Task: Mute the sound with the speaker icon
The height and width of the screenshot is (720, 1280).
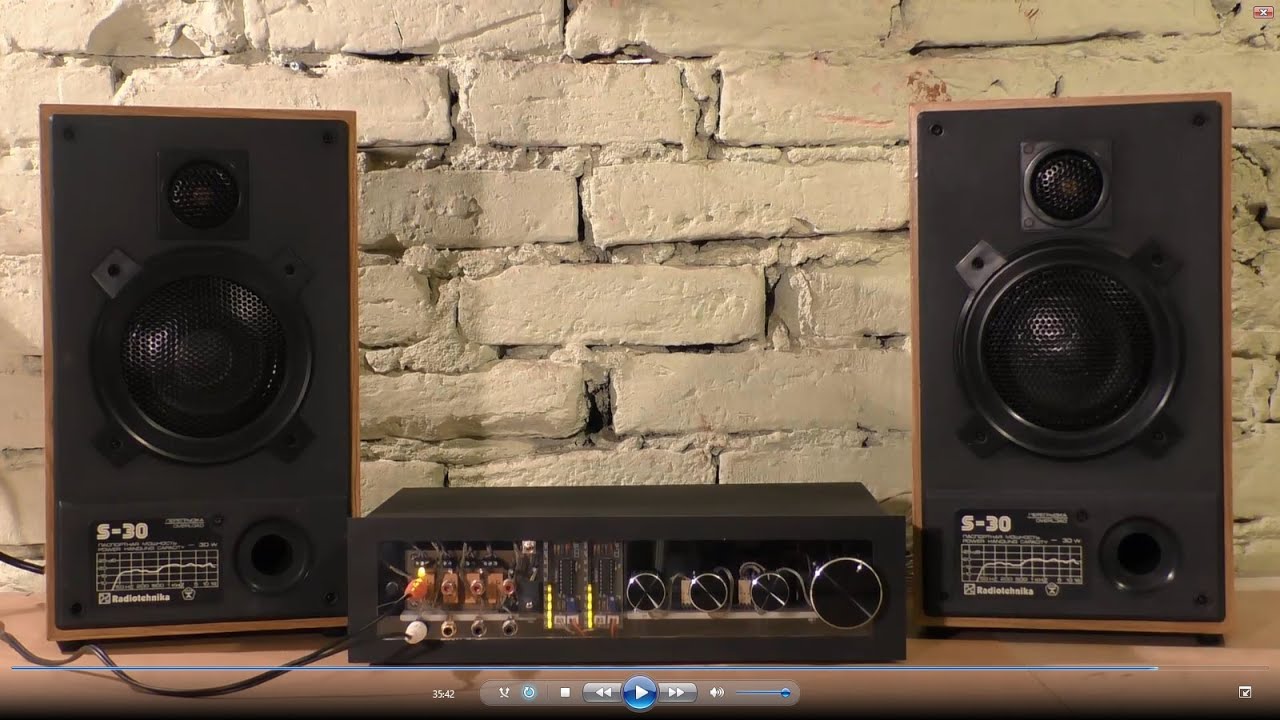Action: pos(716,692)
